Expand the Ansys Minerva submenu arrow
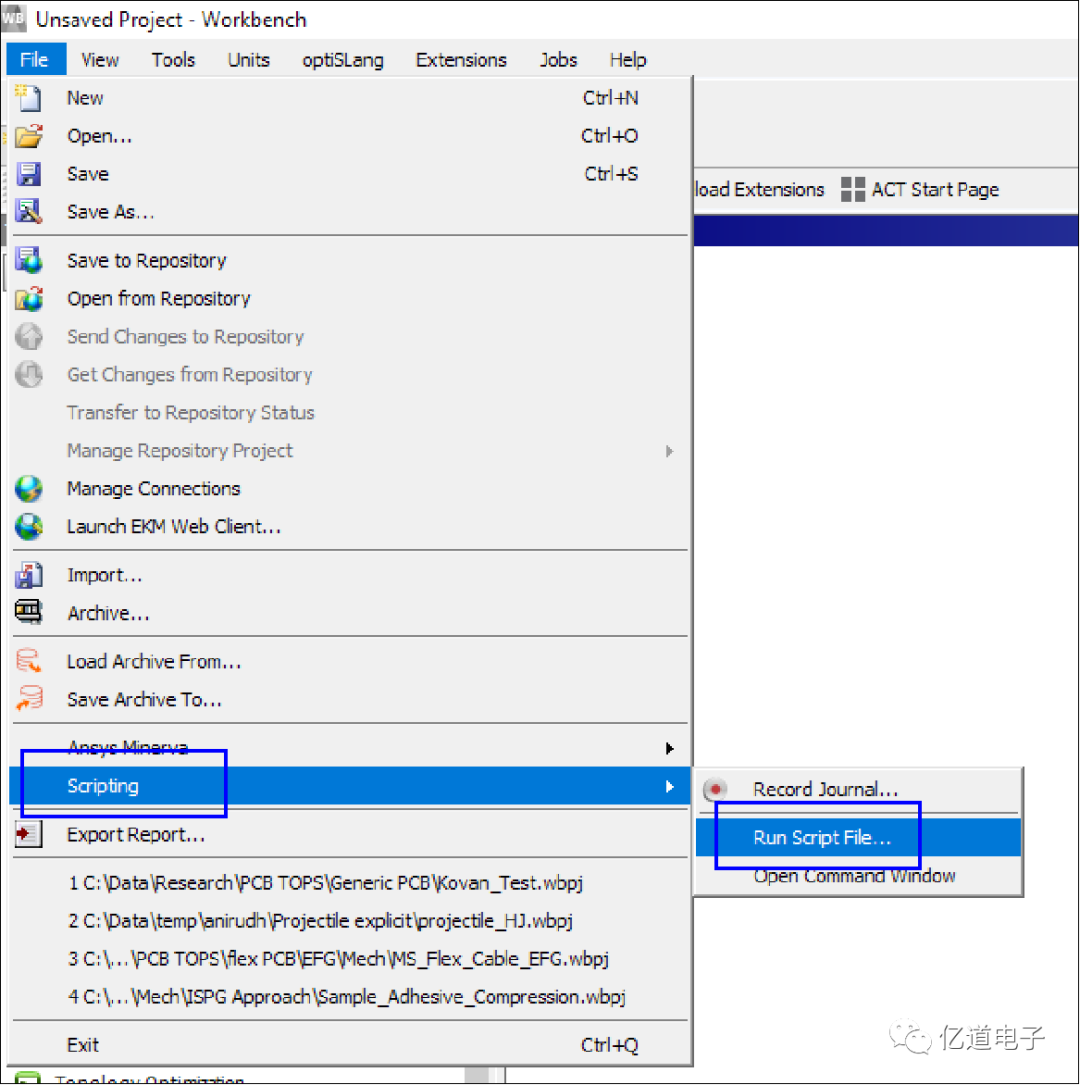Viewport: 1080px width, 1085px height. click(x=669, y=748)
